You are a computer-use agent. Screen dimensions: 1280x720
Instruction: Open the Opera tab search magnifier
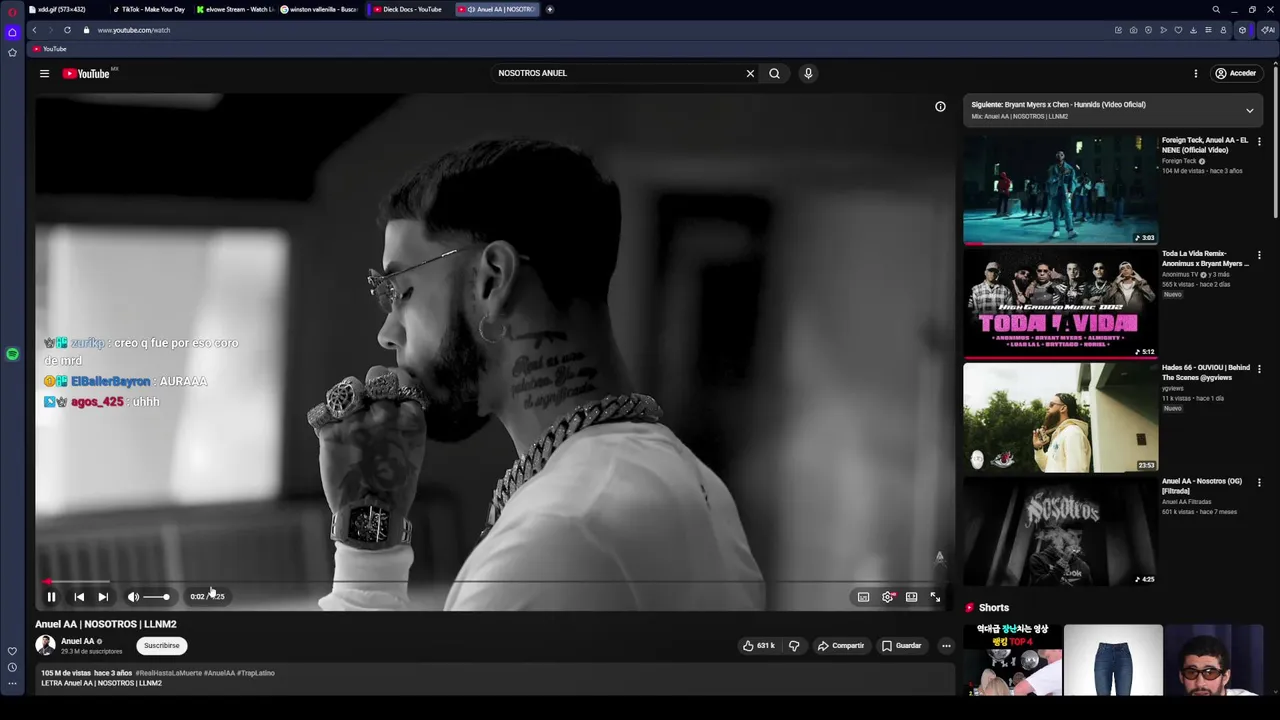[1216, 9]
